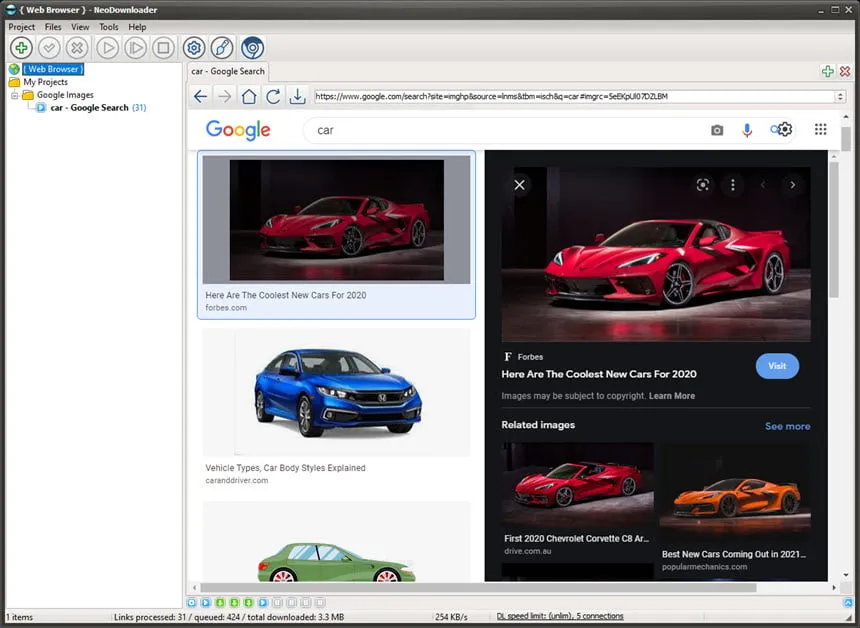The image size is (860, 628).
Task: Click the blue Honda Civic thumbnail
Action: pyautogui.click(x=336, y=392)
